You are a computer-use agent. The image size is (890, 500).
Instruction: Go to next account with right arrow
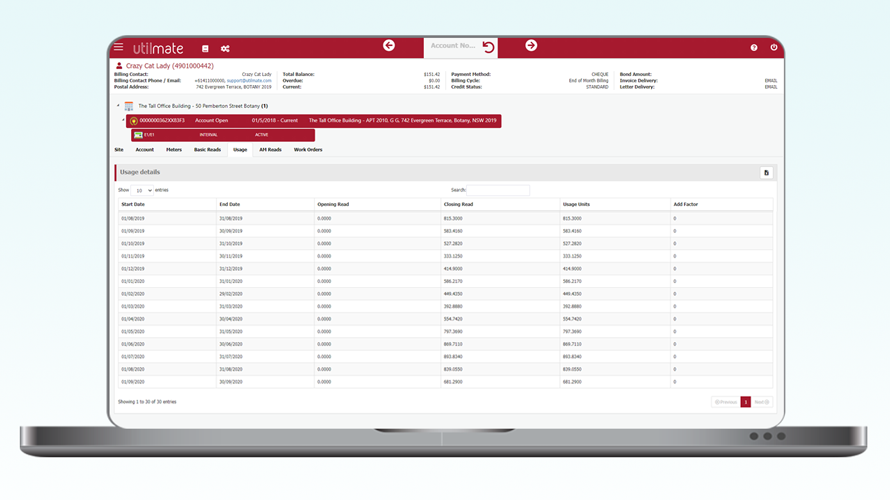[x=531, y=45]
